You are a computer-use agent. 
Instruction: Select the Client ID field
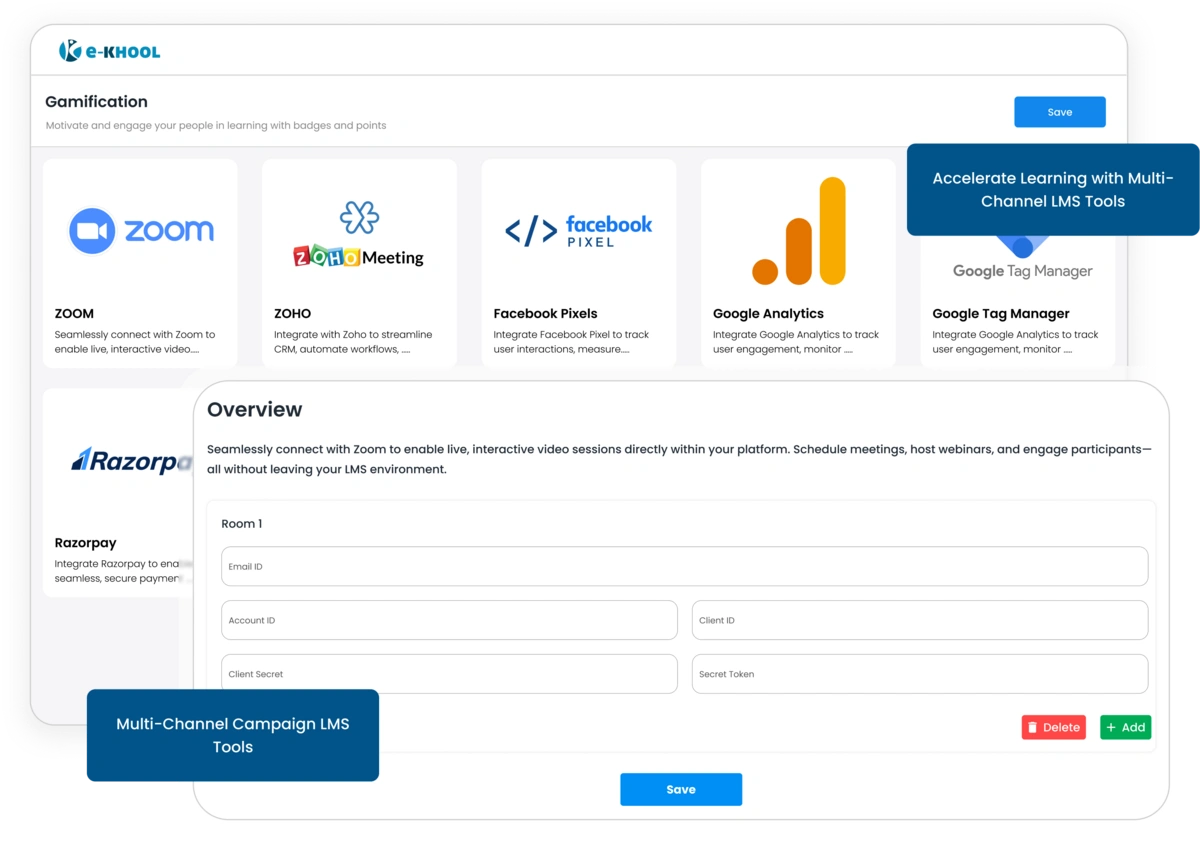919,620
